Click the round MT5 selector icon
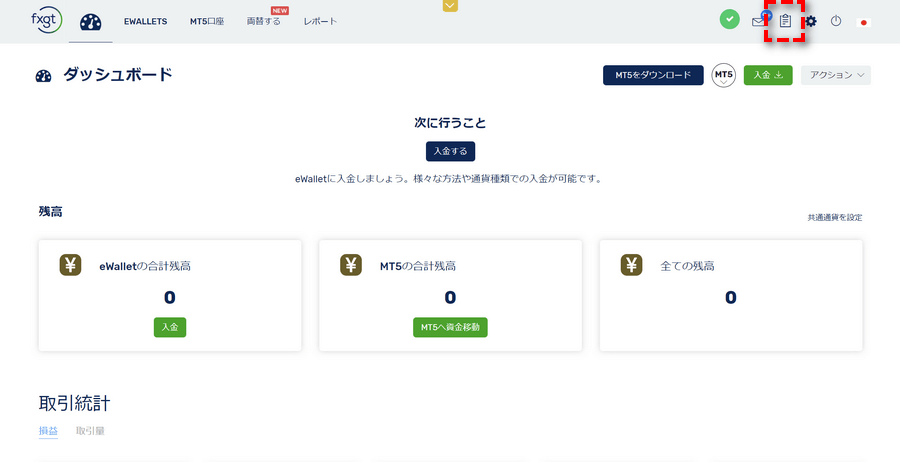The height and width of the screenshot is (462, 900). coord(723,75)
